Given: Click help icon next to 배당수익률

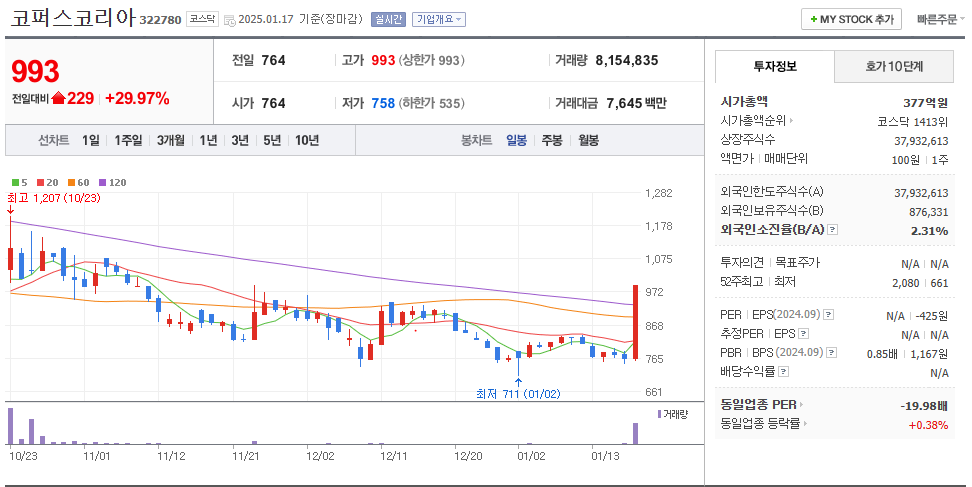Looking at the screenshot, I should click(783, 372).
